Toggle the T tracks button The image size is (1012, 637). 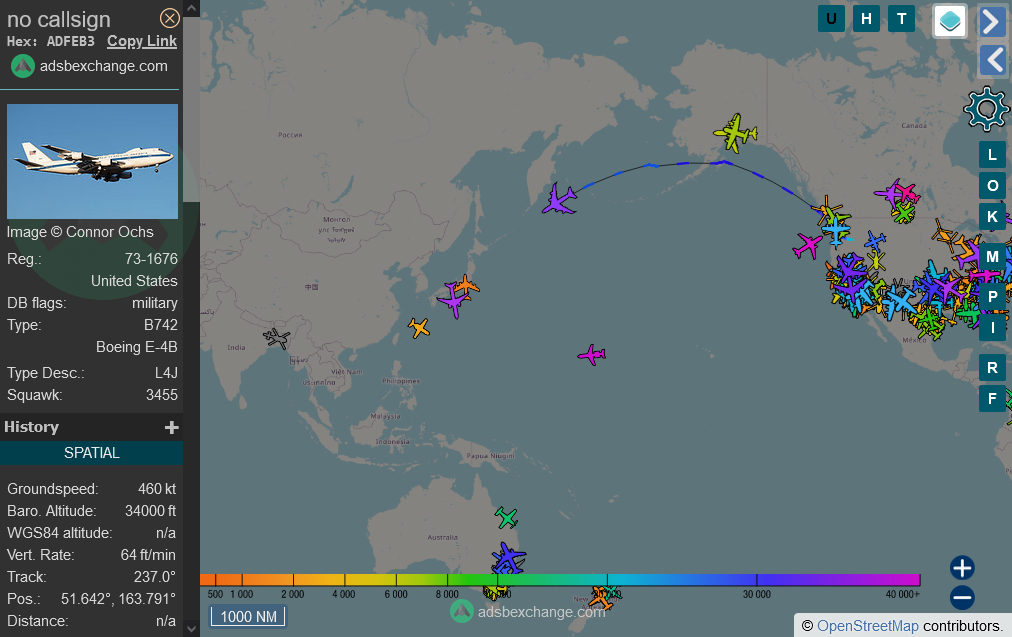click(x=902, y=19)
